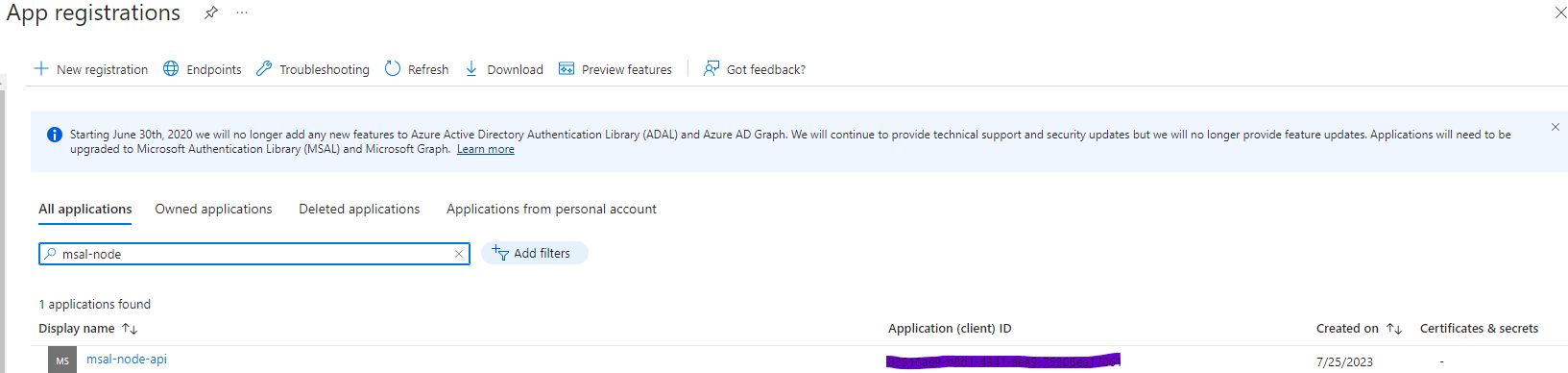Image resolution: width=1568 pixels, height=373 pixels.
Task: Open Endpoints
Action: 203,69
